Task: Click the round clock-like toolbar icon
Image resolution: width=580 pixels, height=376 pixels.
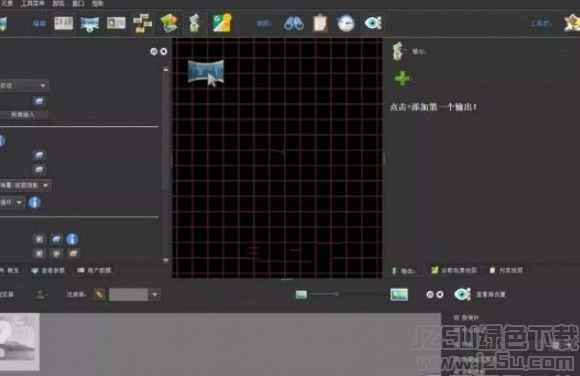Action: [x=346, y=23]
